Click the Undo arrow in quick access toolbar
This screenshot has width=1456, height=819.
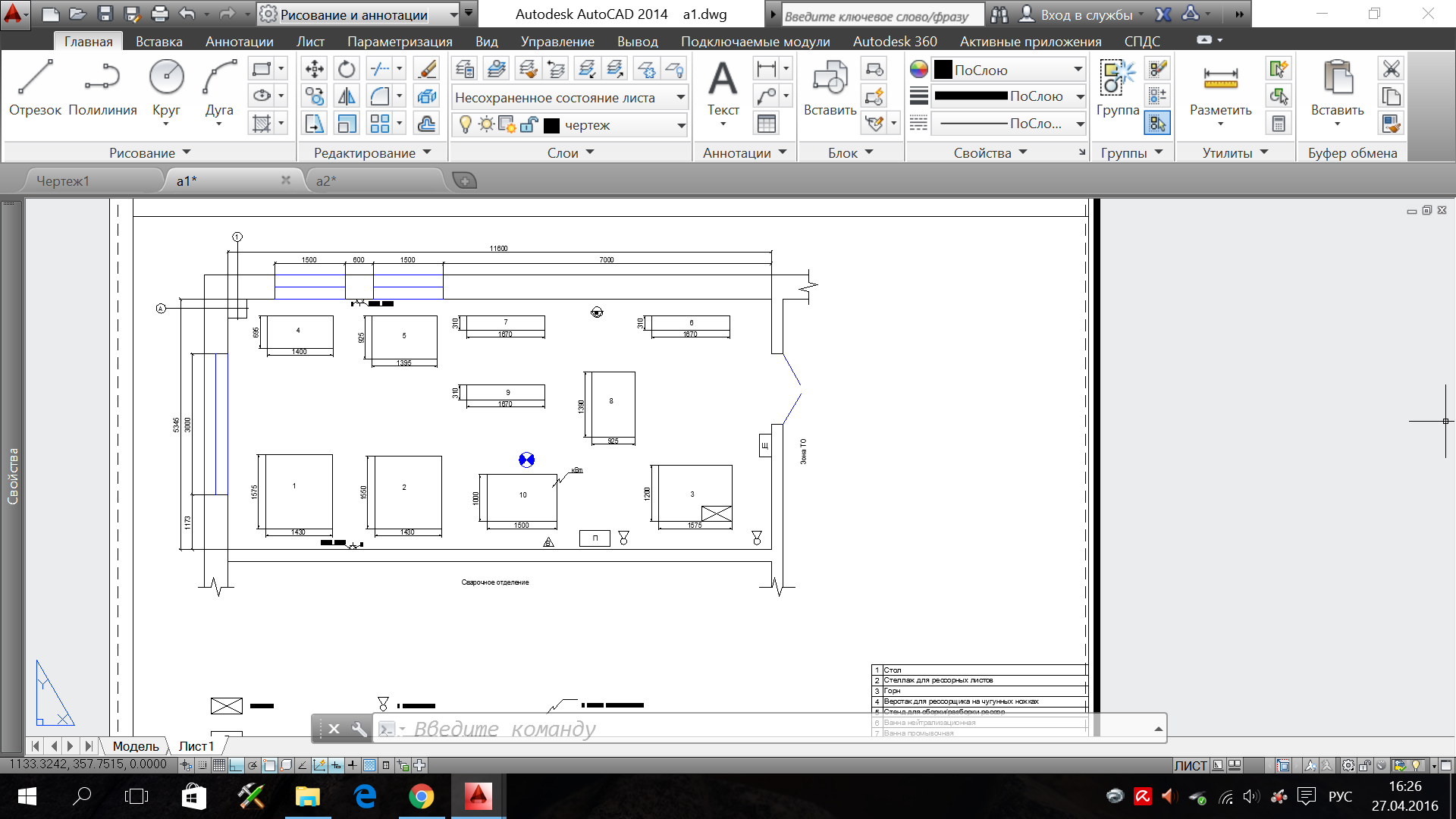(187, 14)
